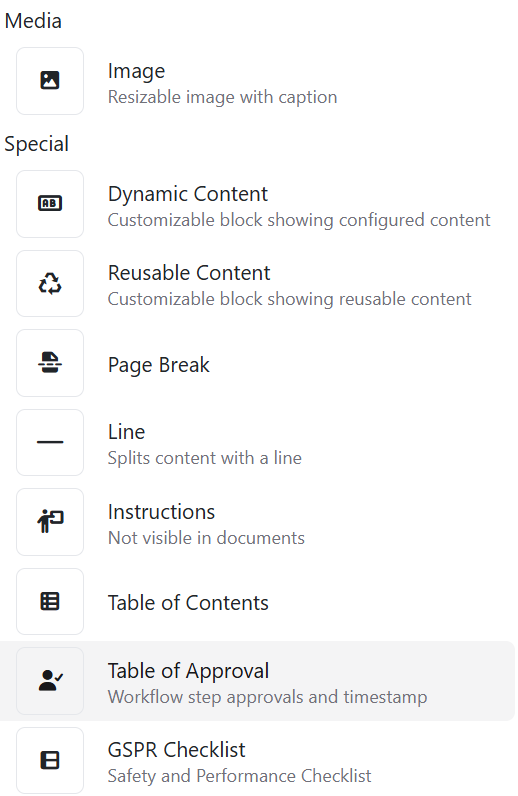The image size is (518, 796).
Task: Click the Table of Approval user-check icon
Action: 50,681
